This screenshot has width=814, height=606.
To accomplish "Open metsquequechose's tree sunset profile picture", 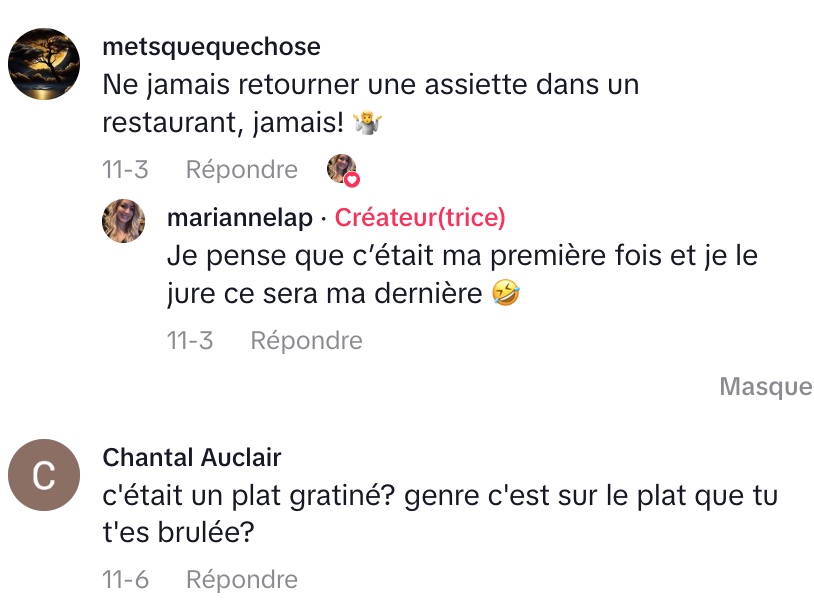I will tap(44, 63).
